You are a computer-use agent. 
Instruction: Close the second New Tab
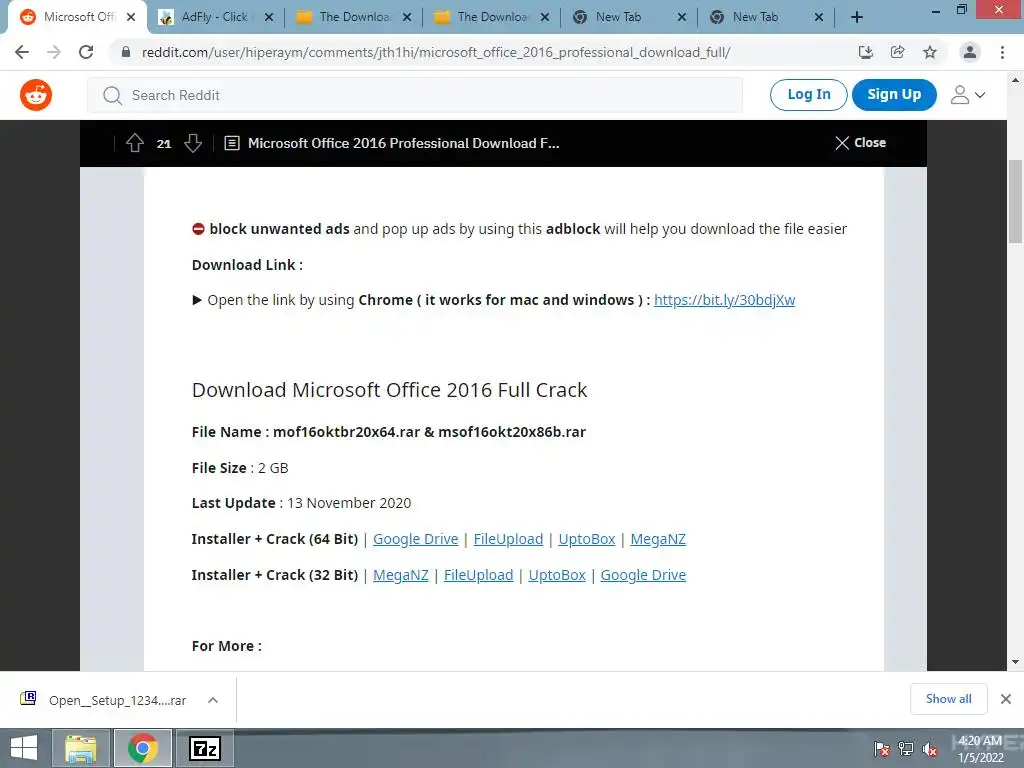tap(818, 18)
